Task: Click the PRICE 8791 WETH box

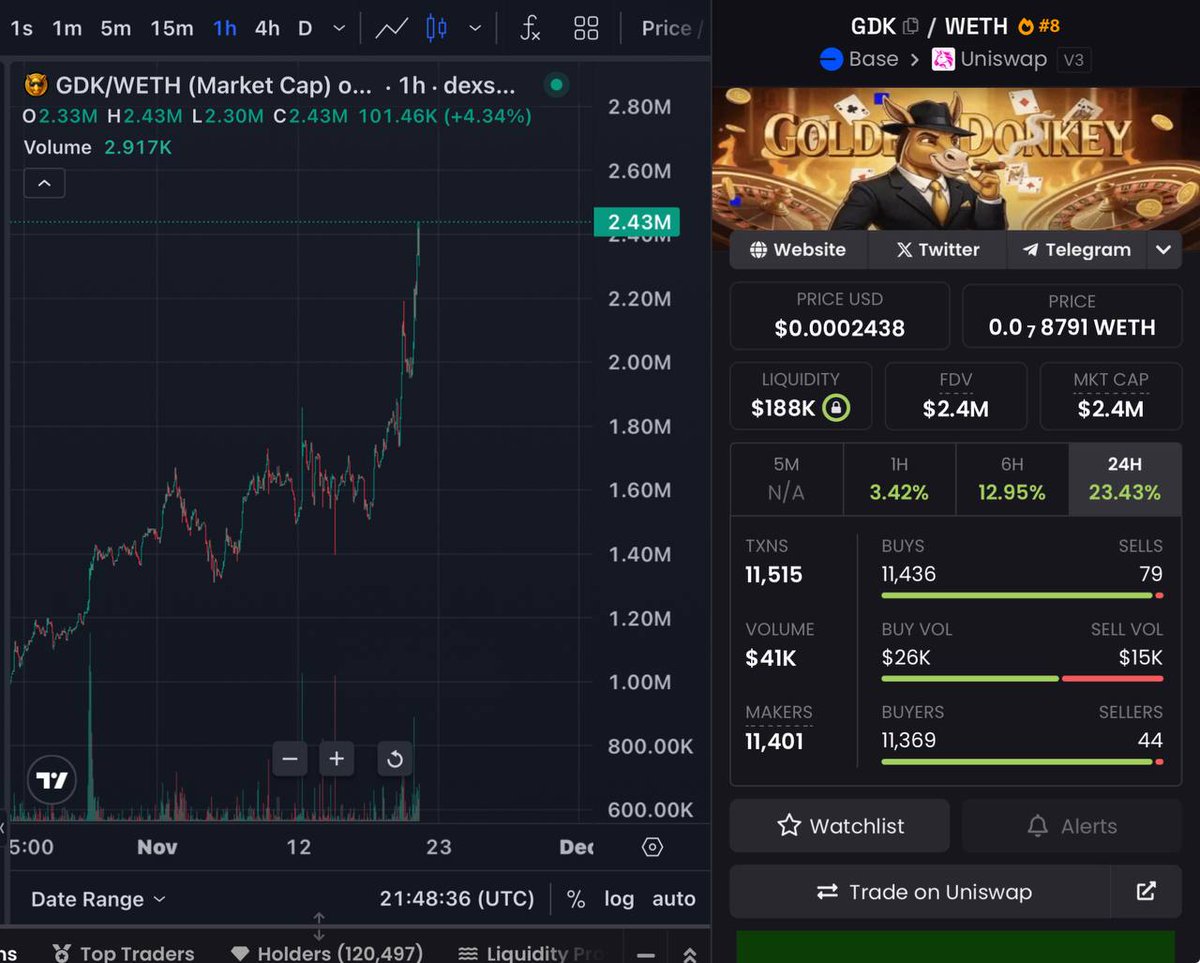Action: pyautogui.click(x=1072, y=315)
